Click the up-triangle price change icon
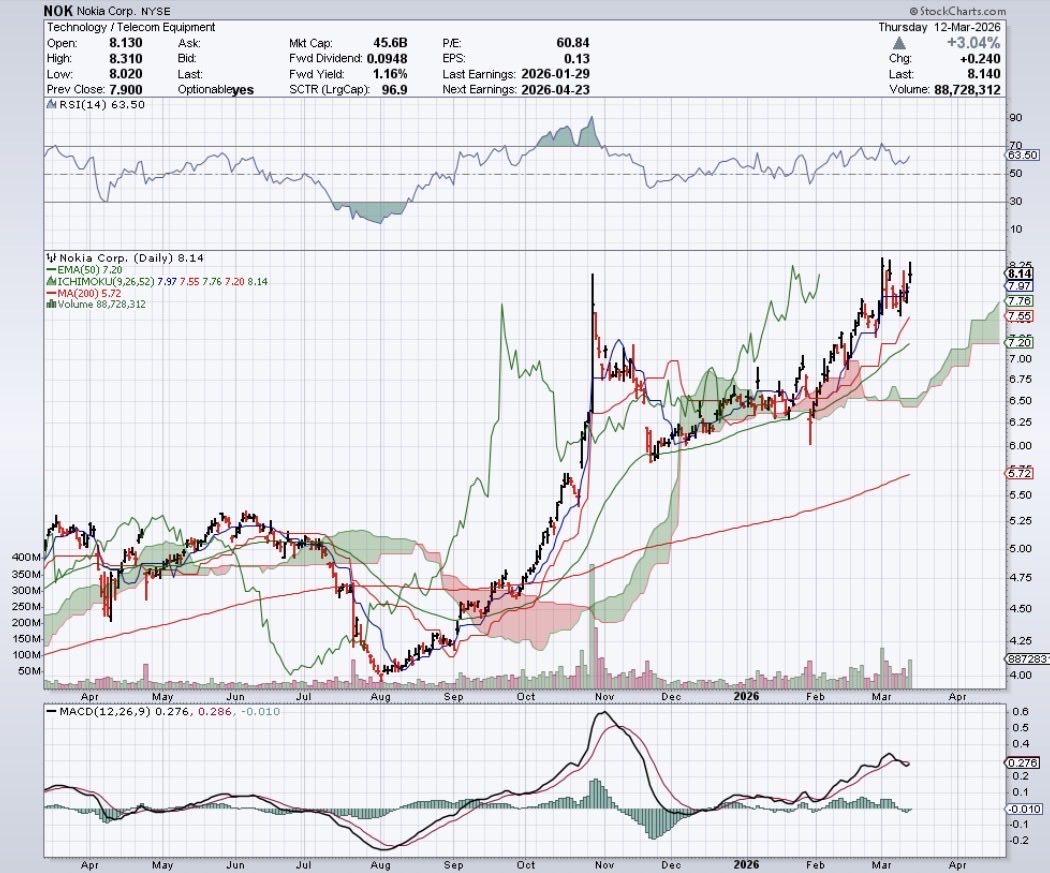 [x=899, y=43]
